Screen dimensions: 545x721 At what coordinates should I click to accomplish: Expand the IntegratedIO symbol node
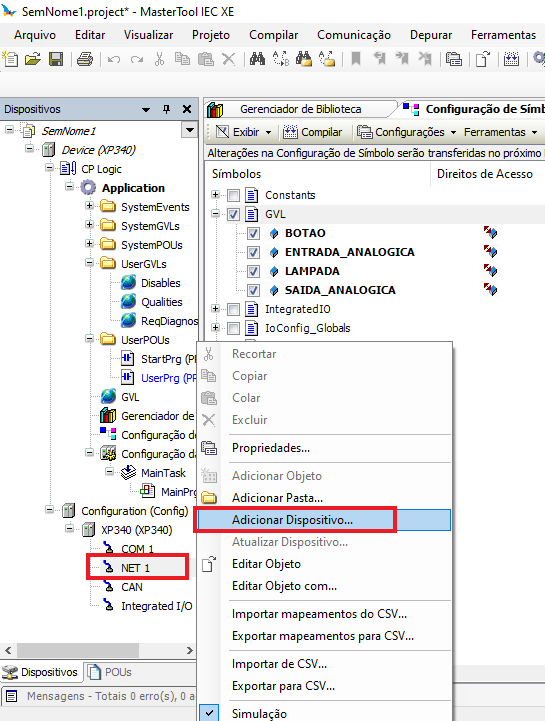click(x=215, y=309)
